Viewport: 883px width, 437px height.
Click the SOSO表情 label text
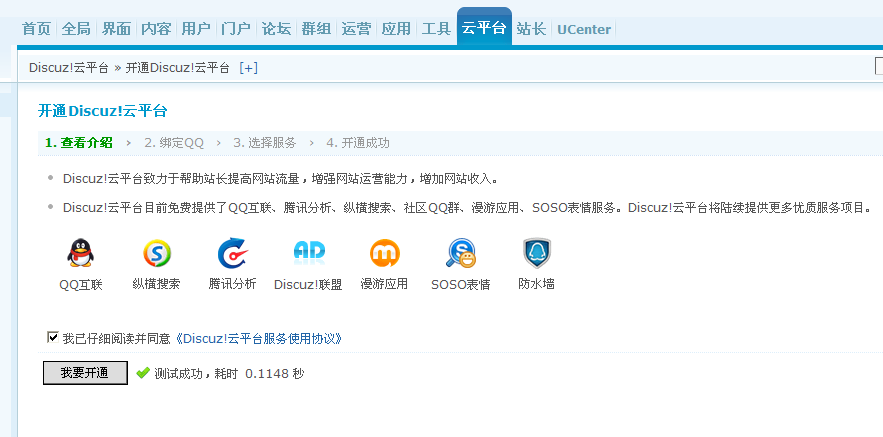click(461, 284)
